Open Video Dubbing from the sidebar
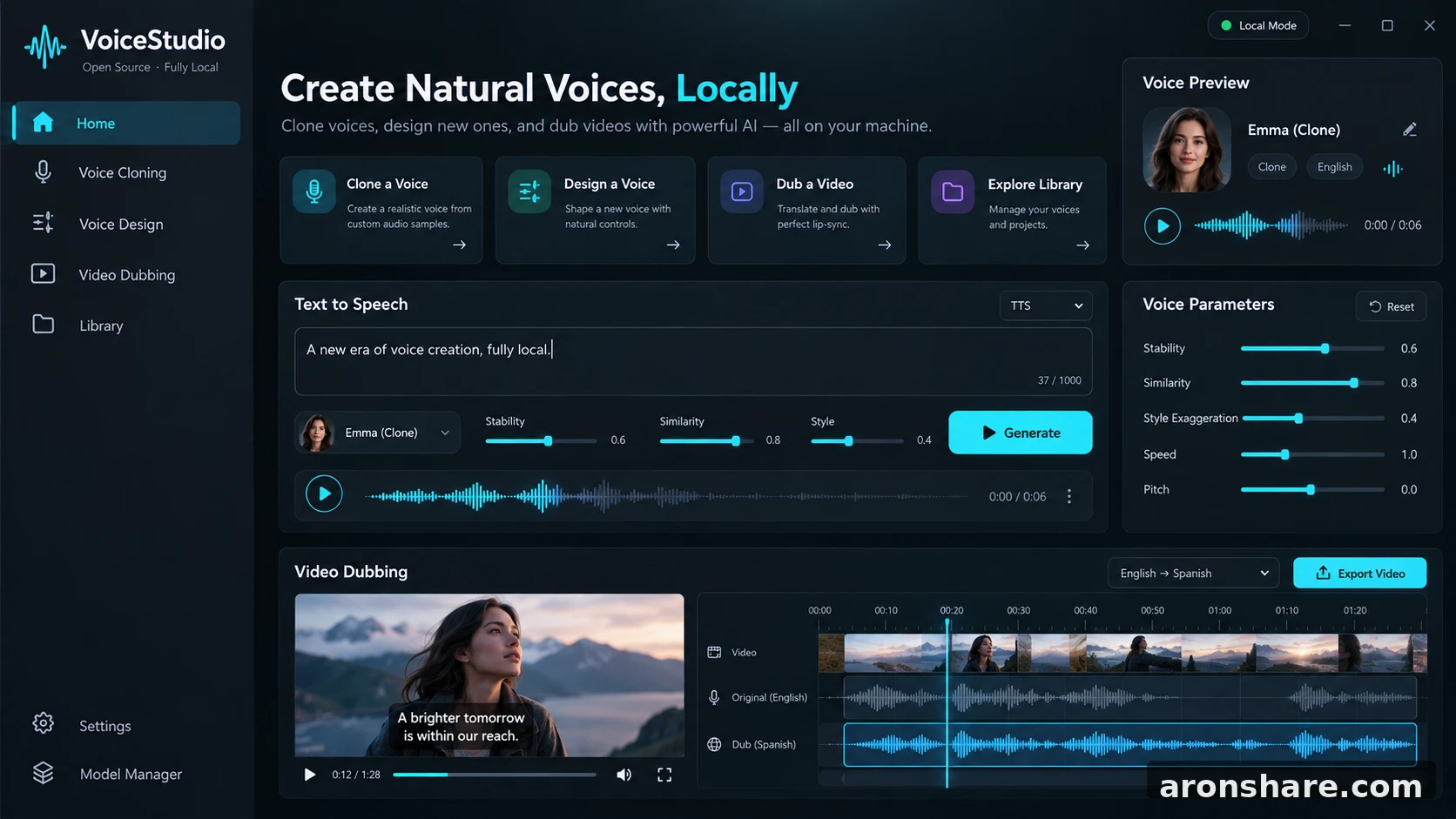The image size is (1456, 819). [x=126, y=274]
